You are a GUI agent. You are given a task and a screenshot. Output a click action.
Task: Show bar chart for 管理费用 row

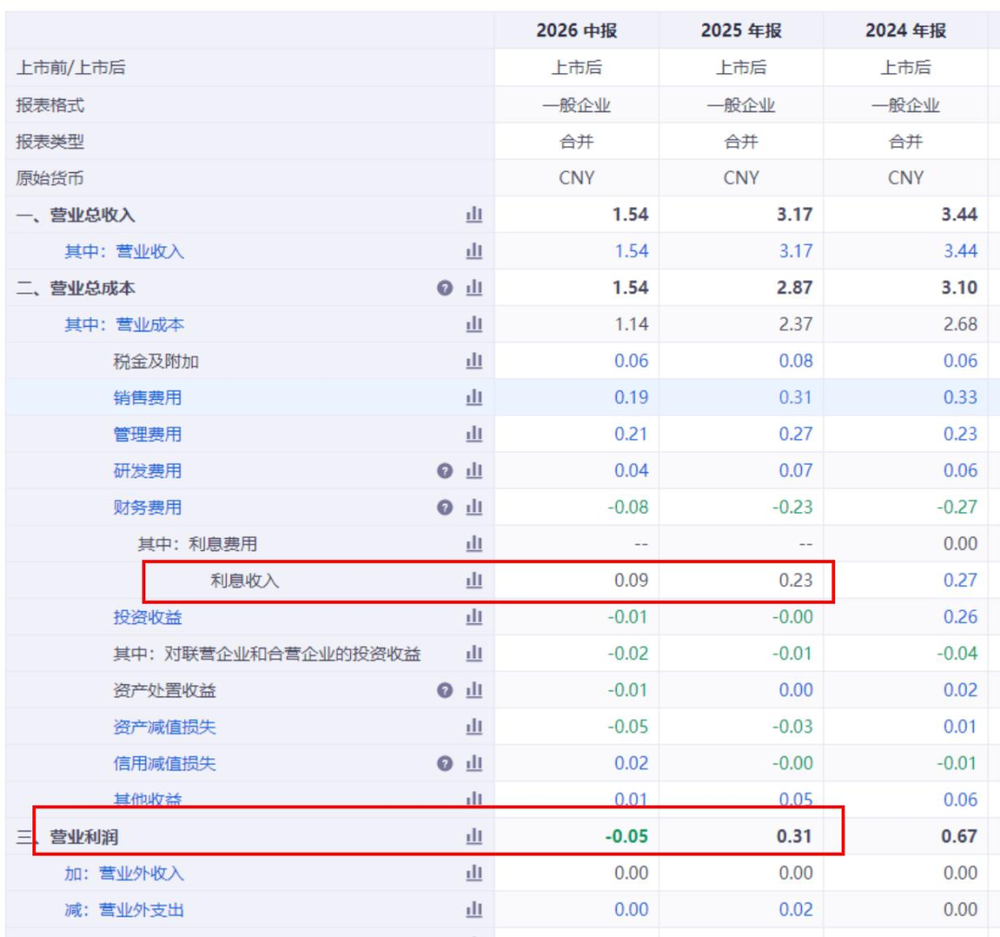pyautogui.click(x=474, y=434)
